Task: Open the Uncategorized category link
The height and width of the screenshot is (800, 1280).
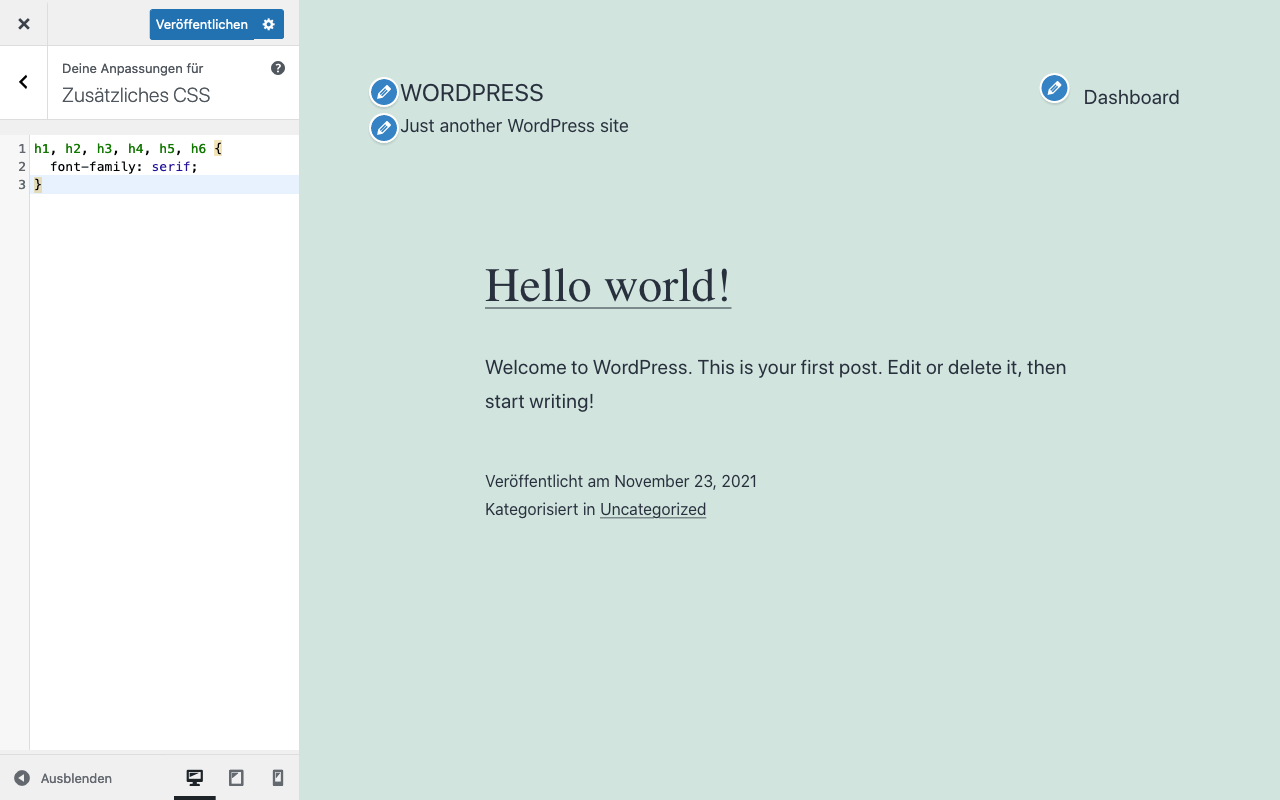Action: pos(653,509)
